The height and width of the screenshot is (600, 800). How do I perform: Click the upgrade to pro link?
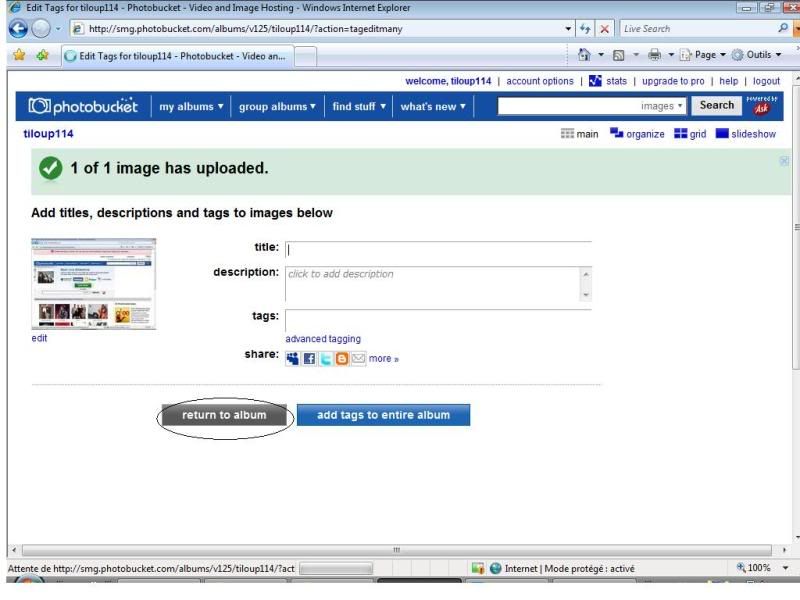point(673,81)
